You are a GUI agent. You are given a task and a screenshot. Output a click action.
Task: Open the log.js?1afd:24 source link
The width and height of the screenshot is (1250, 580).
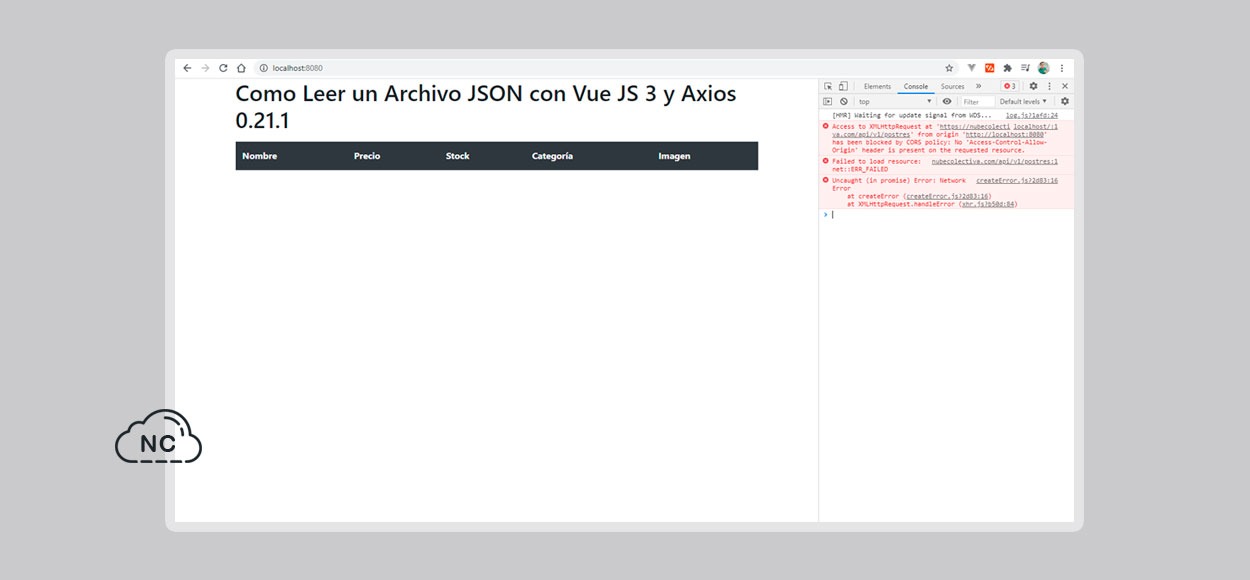click(1032, 115)
